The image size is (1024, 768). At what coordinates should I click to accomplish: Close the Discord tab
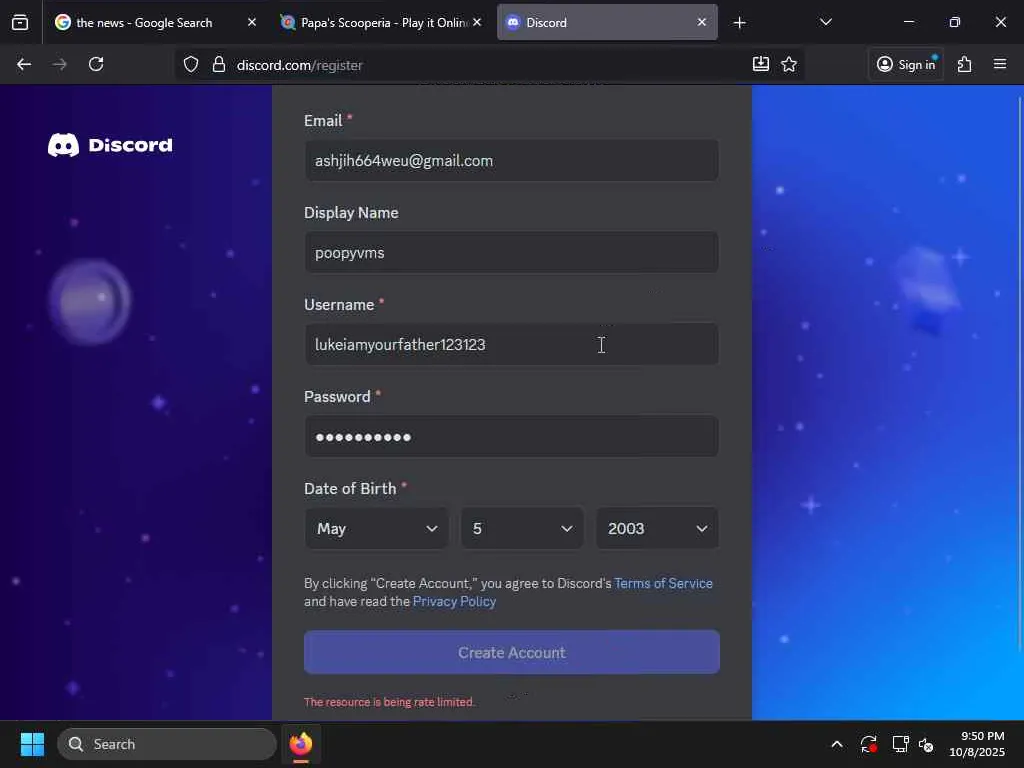(x=702, y=22)
